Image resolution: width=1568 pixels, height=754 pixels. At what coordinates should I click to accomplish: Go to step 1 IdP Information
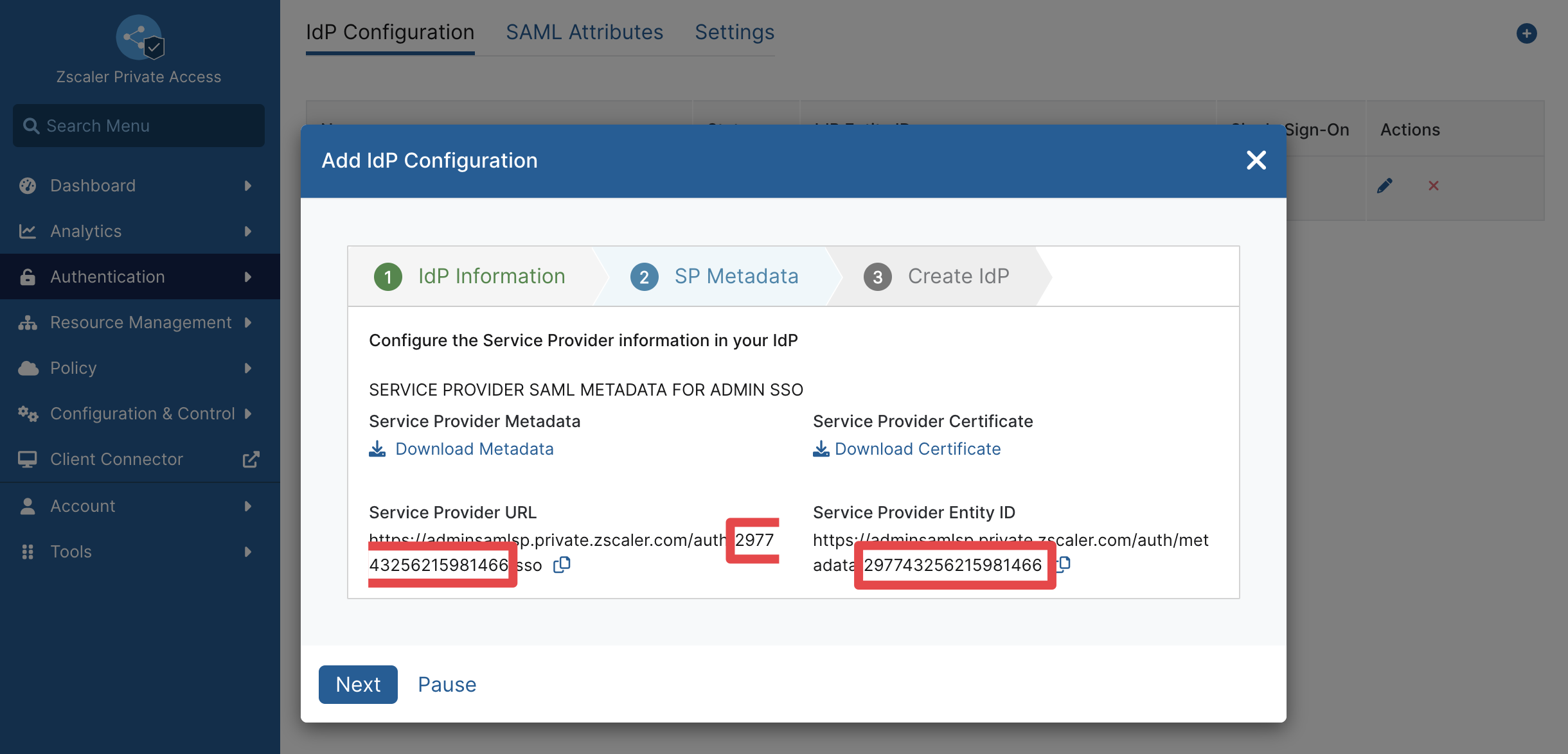470,276
